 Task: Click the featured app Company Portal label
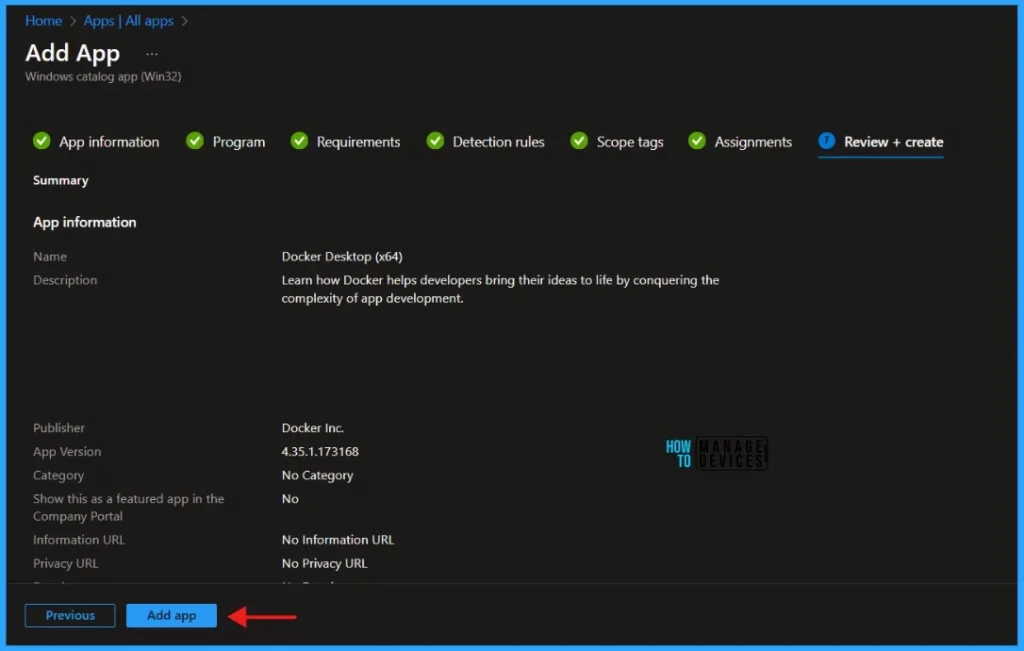tap(129, 507)
